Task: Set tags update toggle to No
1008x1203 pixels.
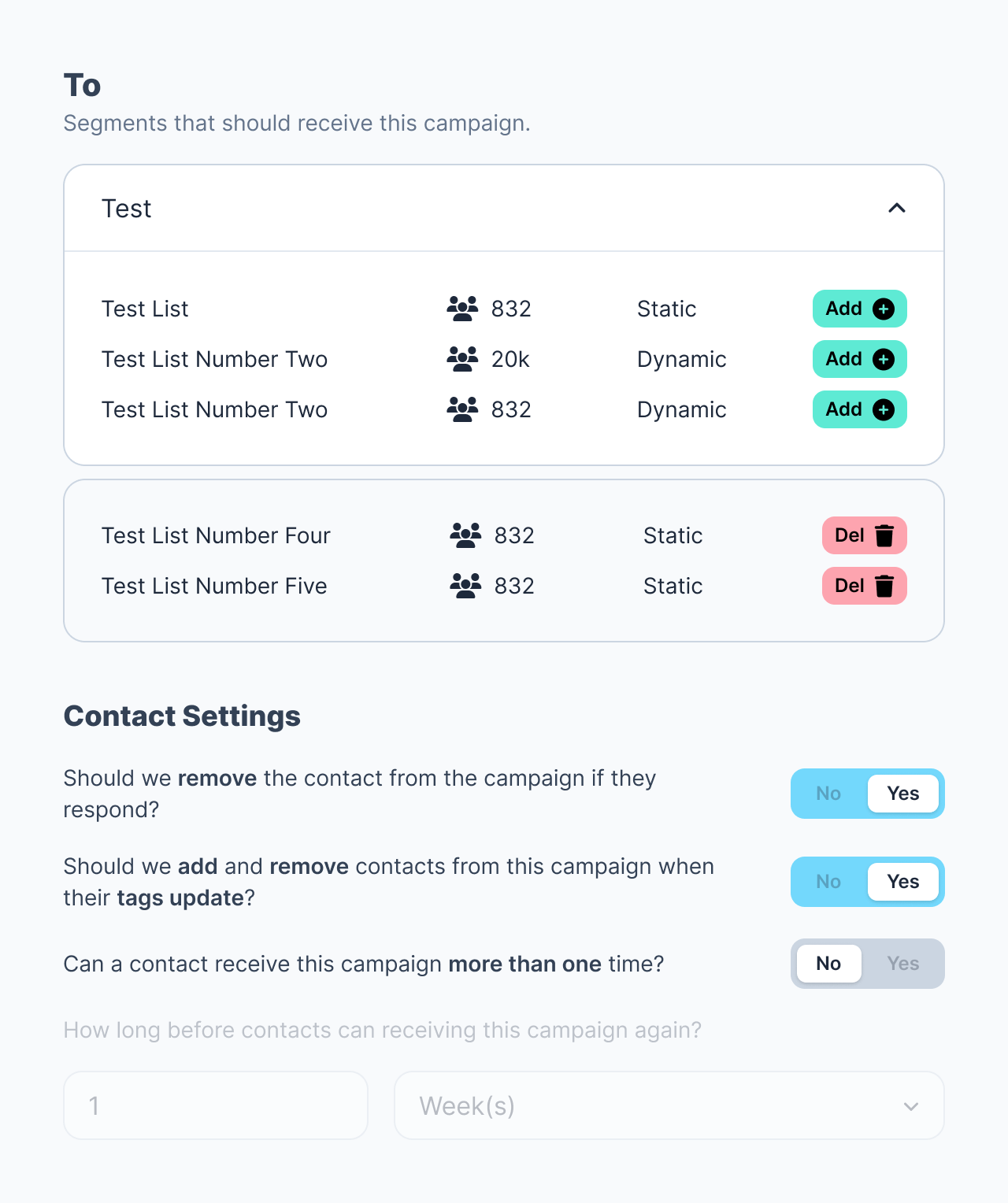Action: tap(828, 882)
